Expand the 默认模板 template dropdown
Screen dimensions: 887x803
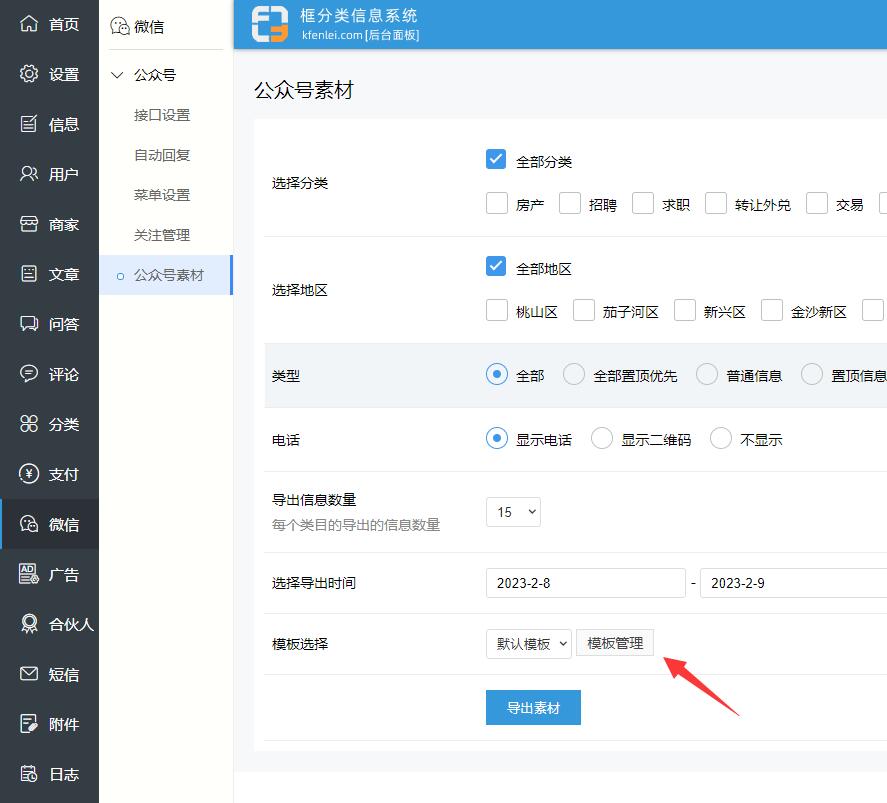tap(529, 643)
